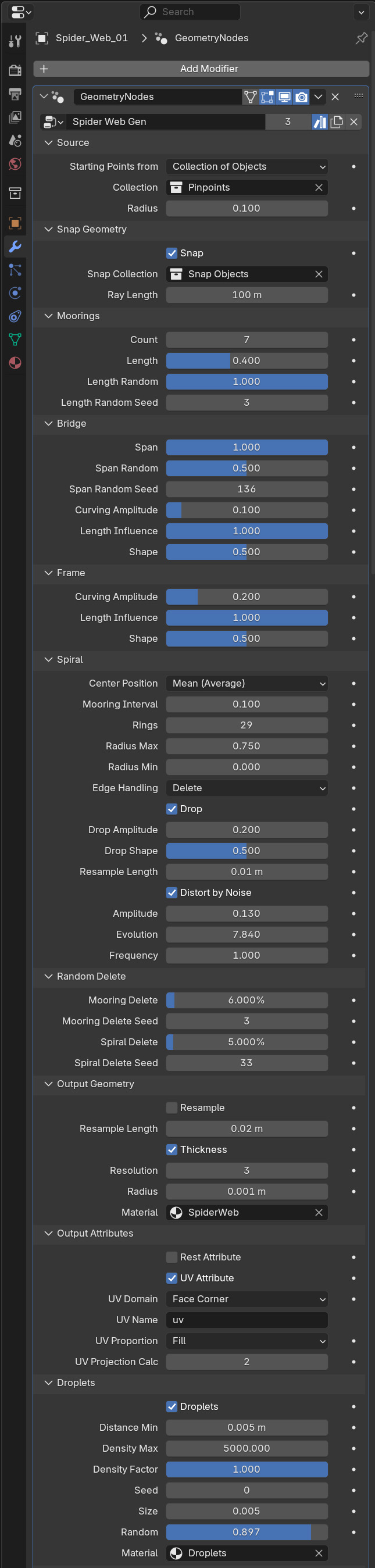Disable the Distort by Noise checkbox
Screen dimensions: 375x1568
(x=172, y=893)
